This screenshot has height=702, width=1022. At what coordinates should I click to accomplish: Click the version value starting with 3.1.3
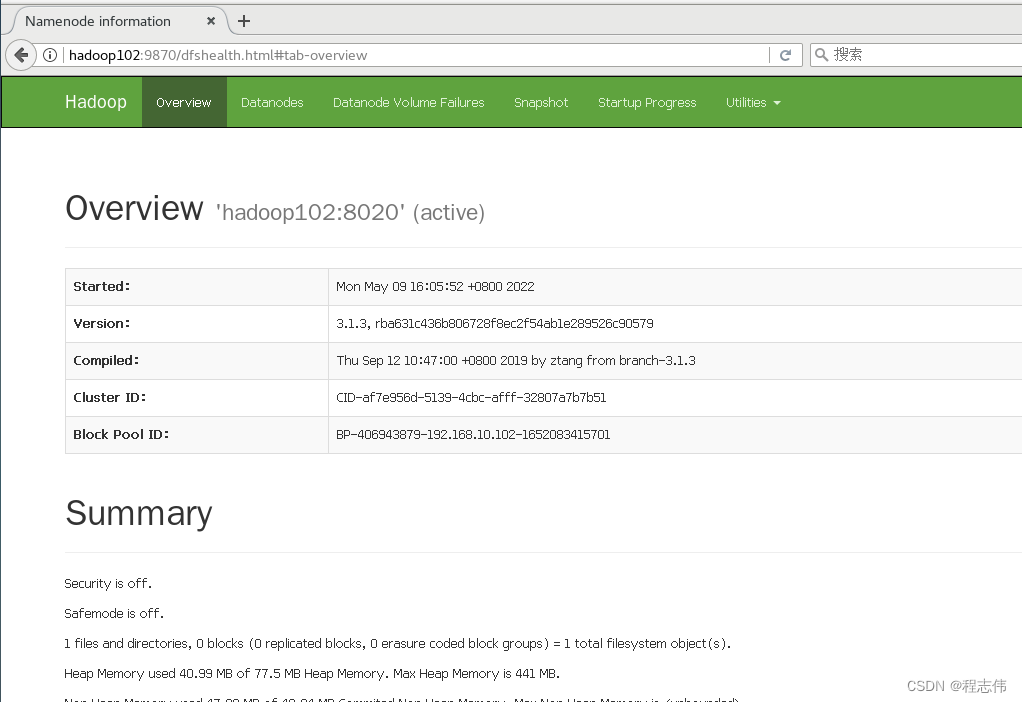pyautogui.click(x=495, y=324)
